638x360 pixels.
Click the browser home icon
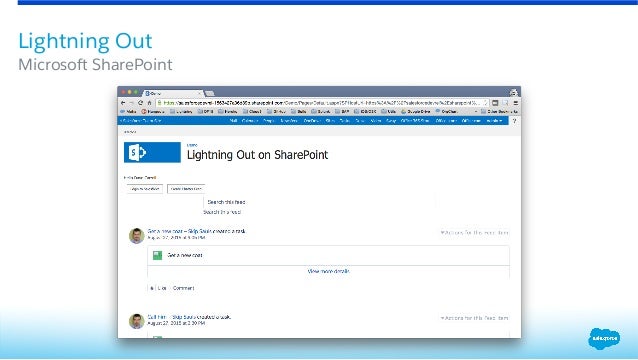[149, 103]
